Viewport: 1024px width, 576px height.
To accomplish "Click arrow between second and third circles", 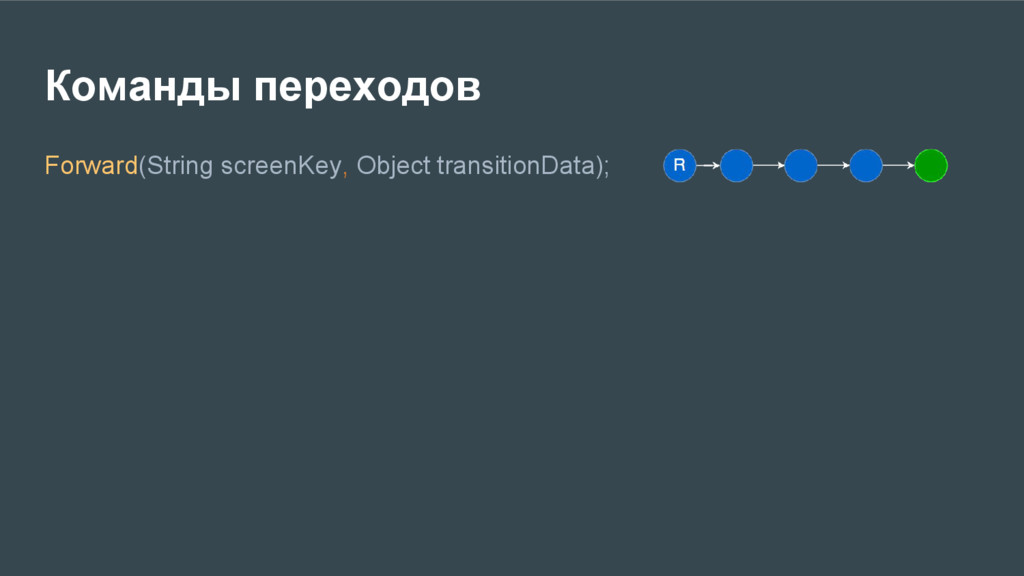I will tap(769, 165).
